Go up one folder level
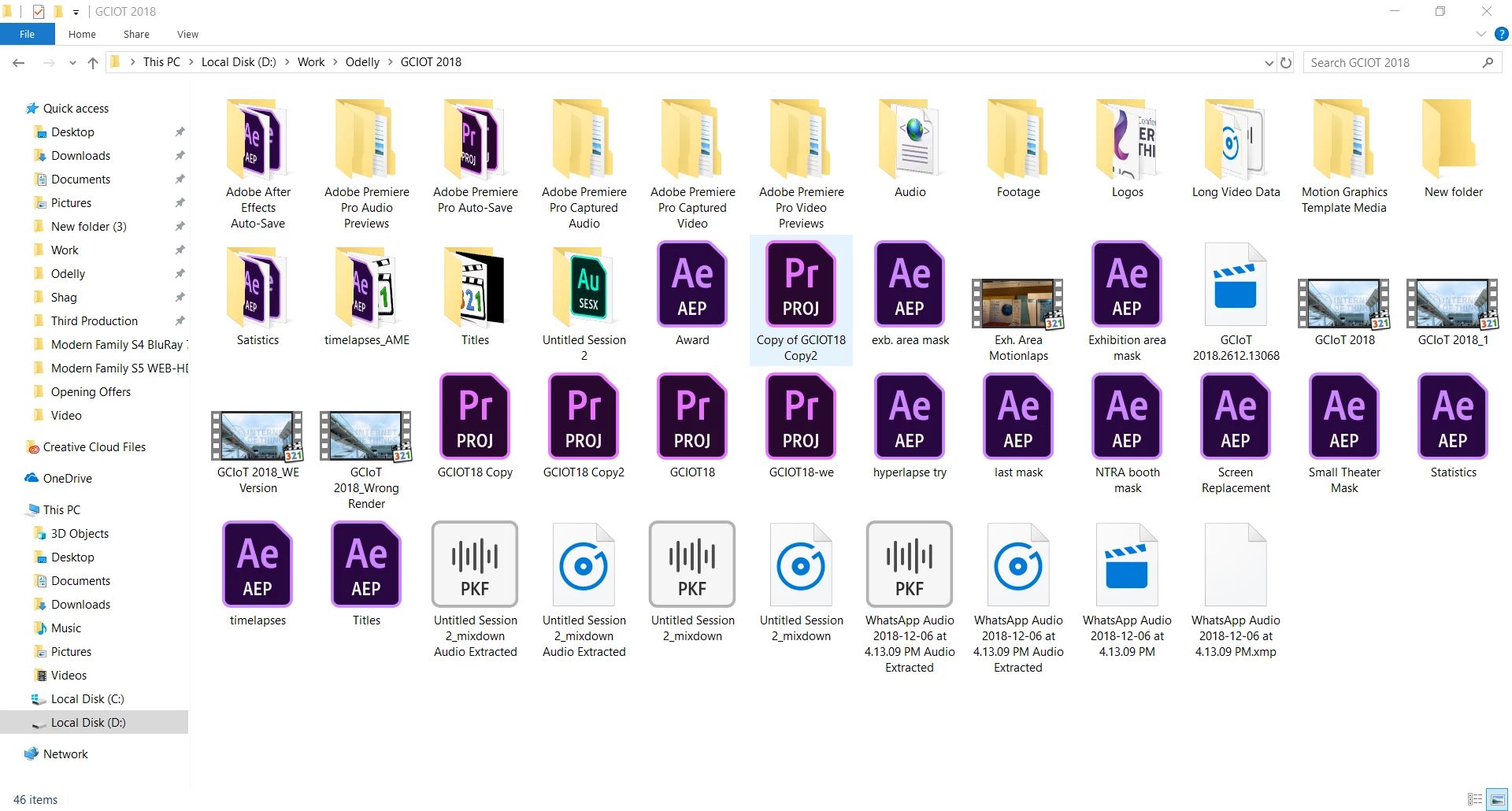The height and width of the screenshot is (811, 1512). (93, 63)
